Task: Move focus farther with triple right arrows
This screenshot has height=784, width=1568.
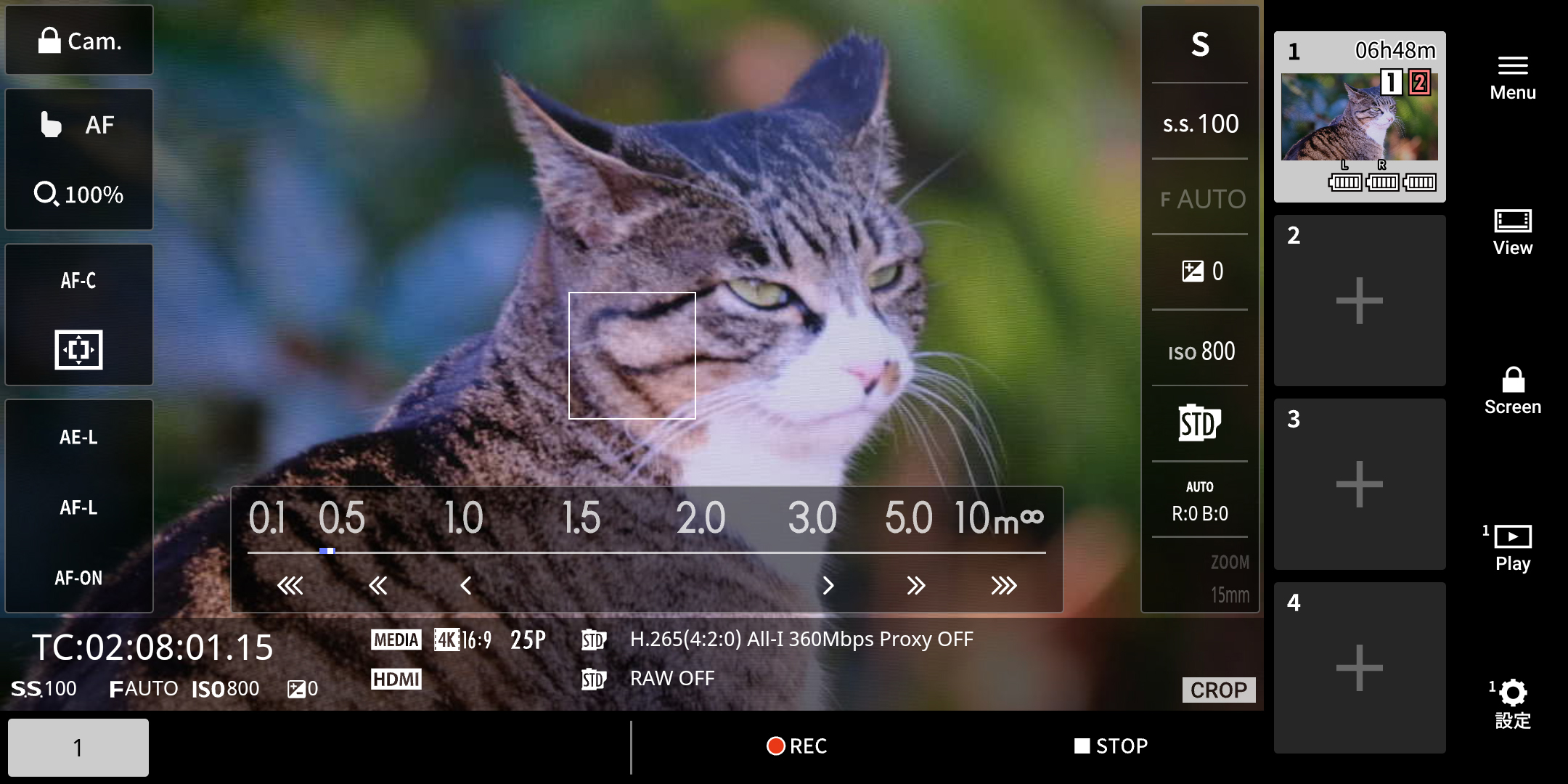Action: pyautogui.click(x=1004, y=585)
